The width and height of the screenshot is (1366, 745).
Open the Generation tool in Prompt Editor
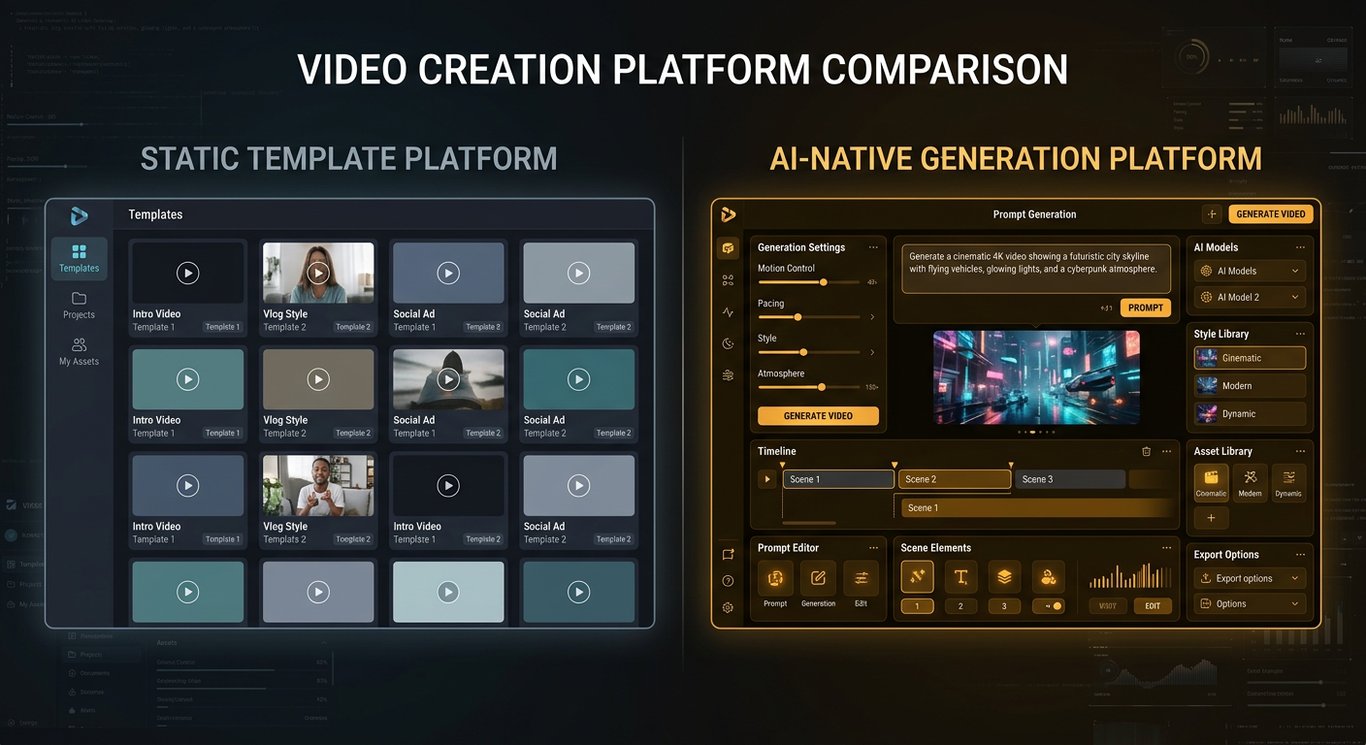(x=818, y=577)
